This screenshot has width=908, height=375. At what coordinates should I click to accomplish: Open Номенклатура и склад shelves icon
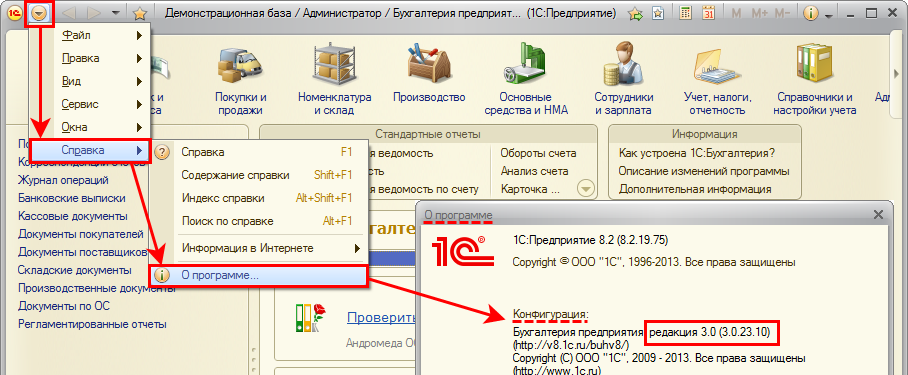(x=334, y=64)
